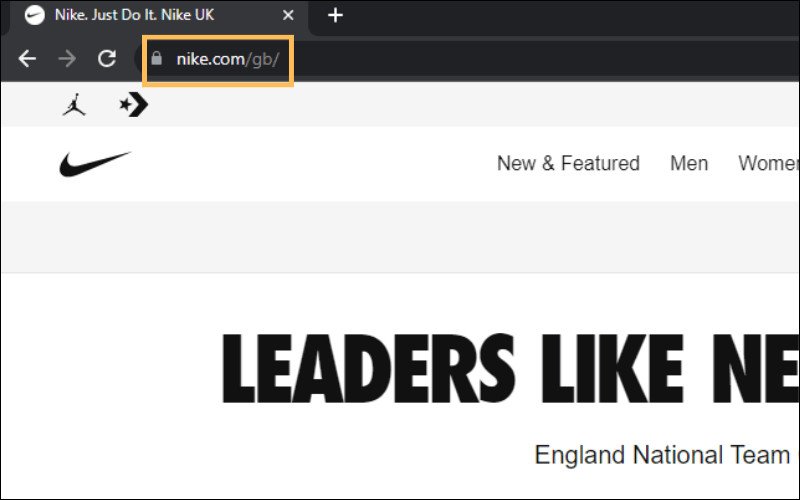Viewport: 800px width, 500px height.
Task: Click the nike.com/gb/ URL text
Action: (227, 59)
